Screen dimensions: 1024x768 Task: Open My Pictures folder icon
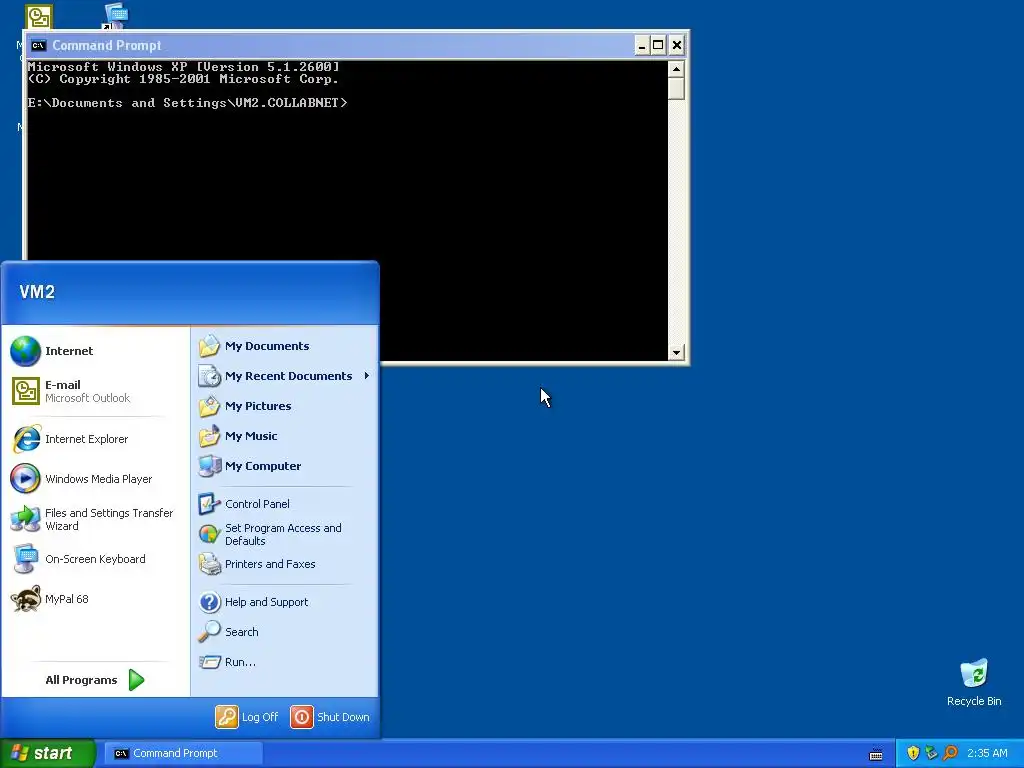point(210,406)
